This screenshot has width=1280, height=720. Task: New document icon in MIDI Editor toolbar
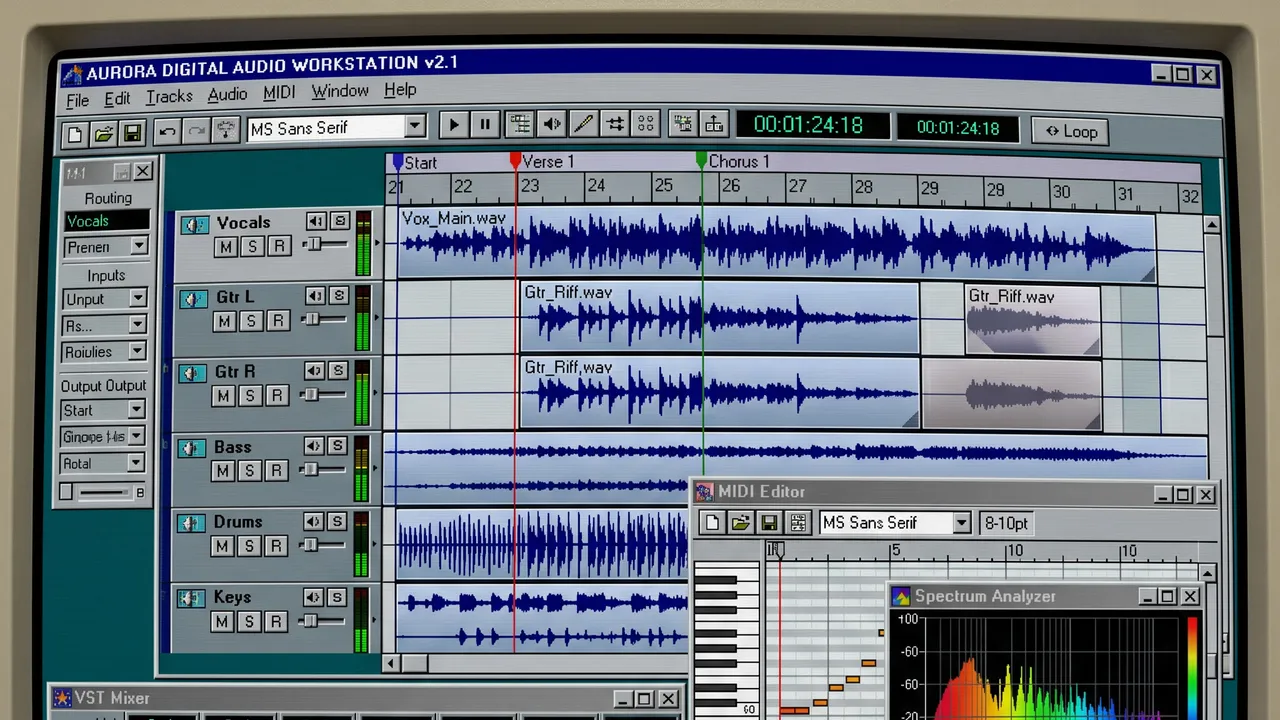[711, 523]
